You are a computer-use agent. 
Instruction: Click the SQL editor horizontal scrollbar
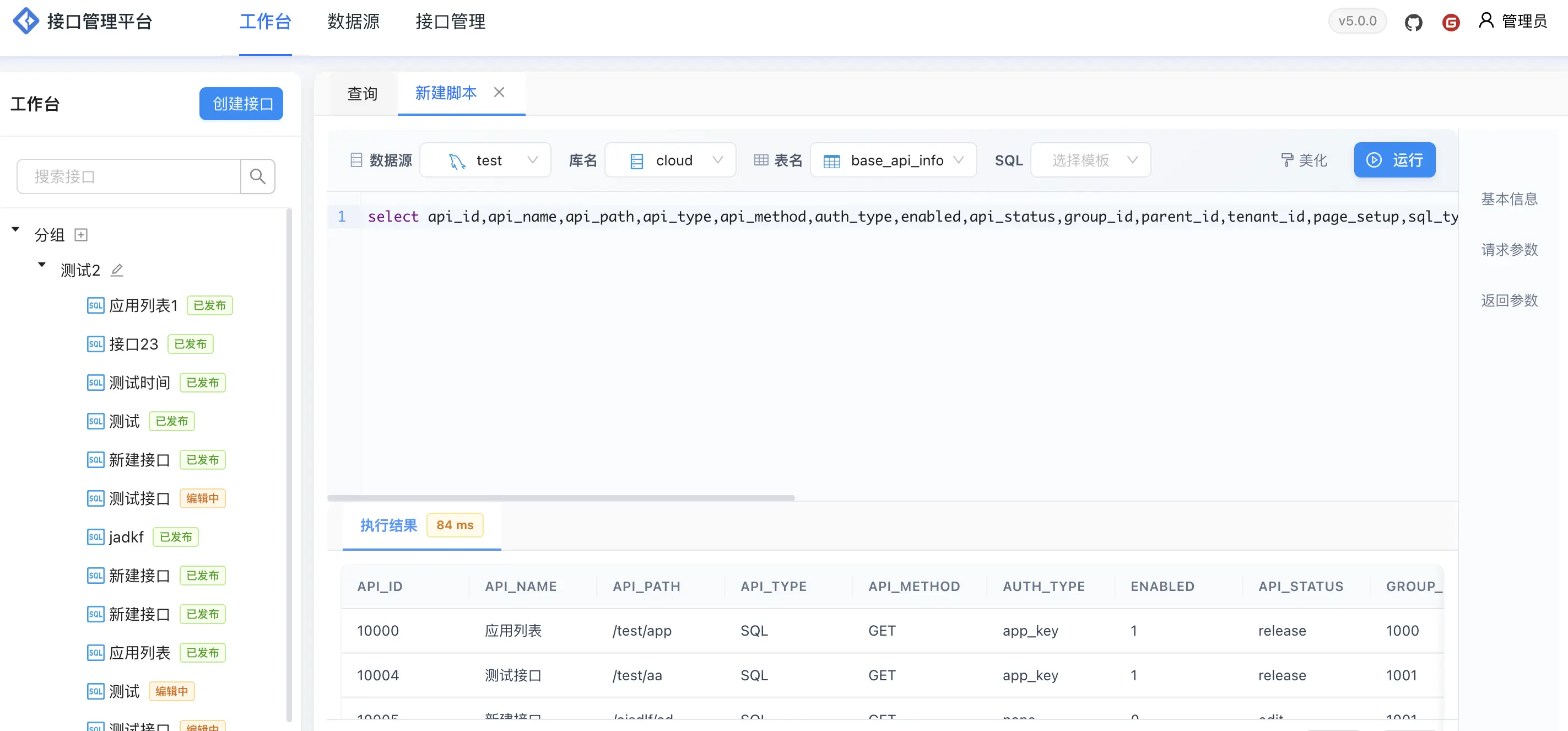pyautogui.click(x=561, y=498)
